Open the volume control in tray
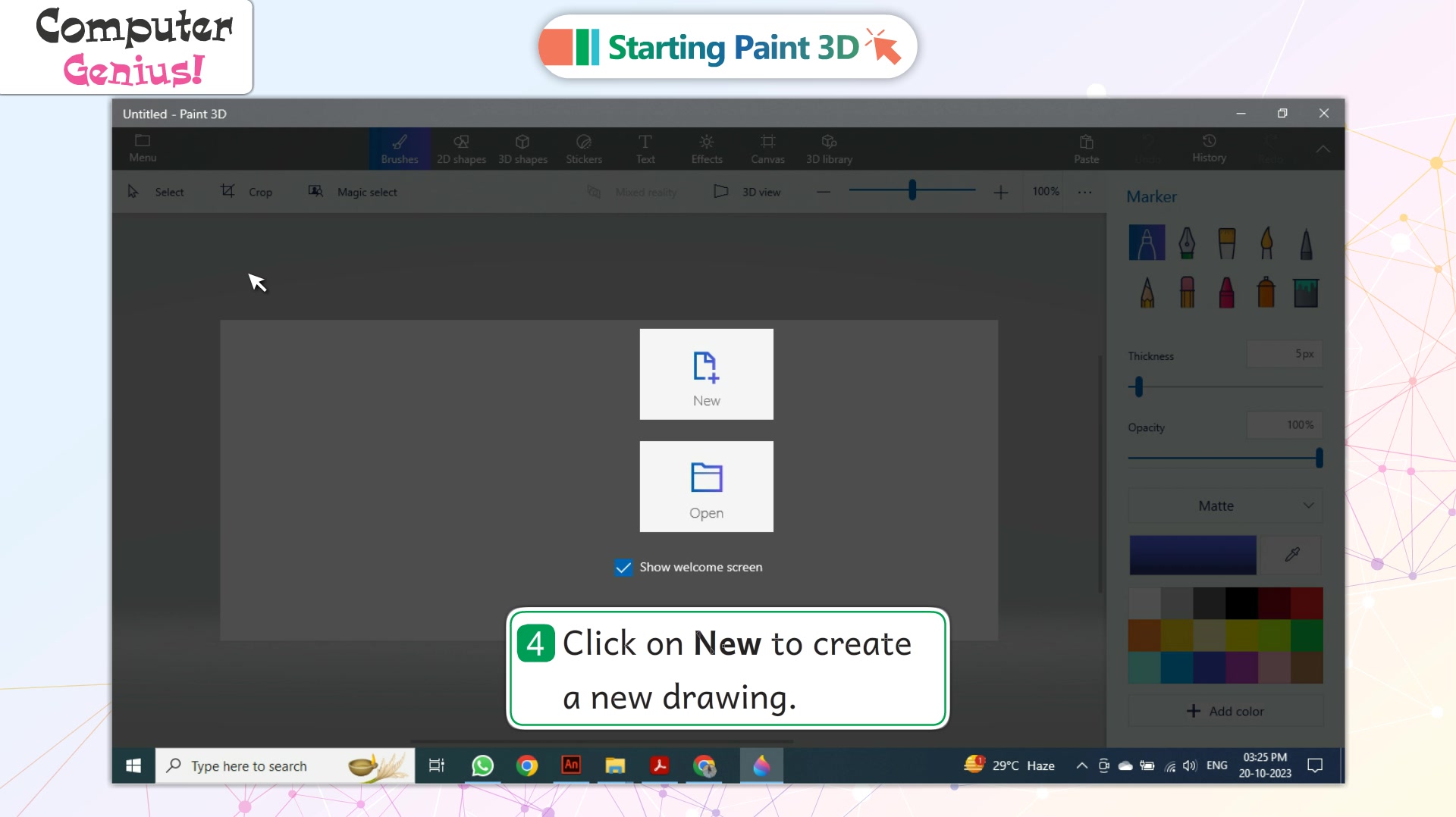The image size is (1456, 817). (1190, 765)
